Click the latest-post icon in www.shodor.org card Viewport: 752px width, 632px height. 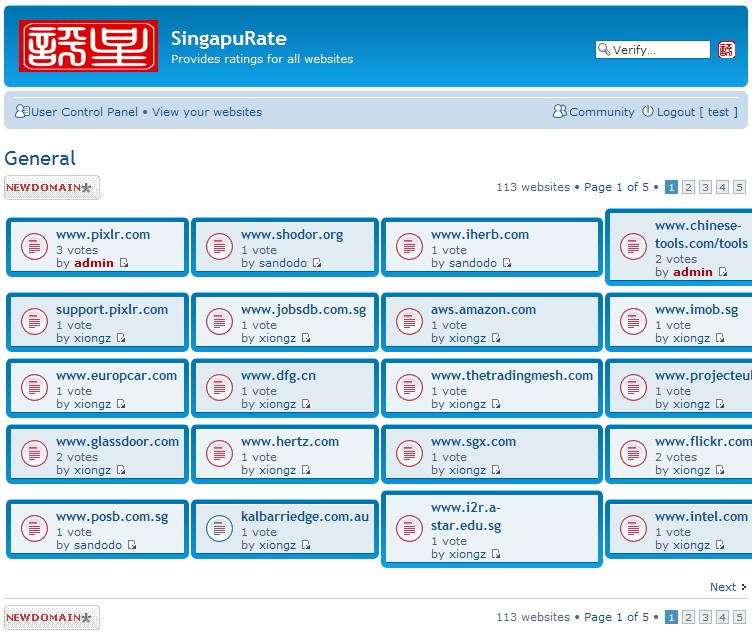[x=317, y=263]
